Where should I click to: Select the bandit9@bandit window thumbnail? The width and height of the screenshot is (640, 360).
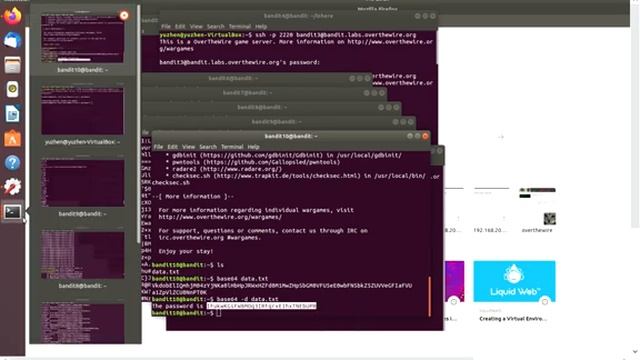(x=82, y=182)
